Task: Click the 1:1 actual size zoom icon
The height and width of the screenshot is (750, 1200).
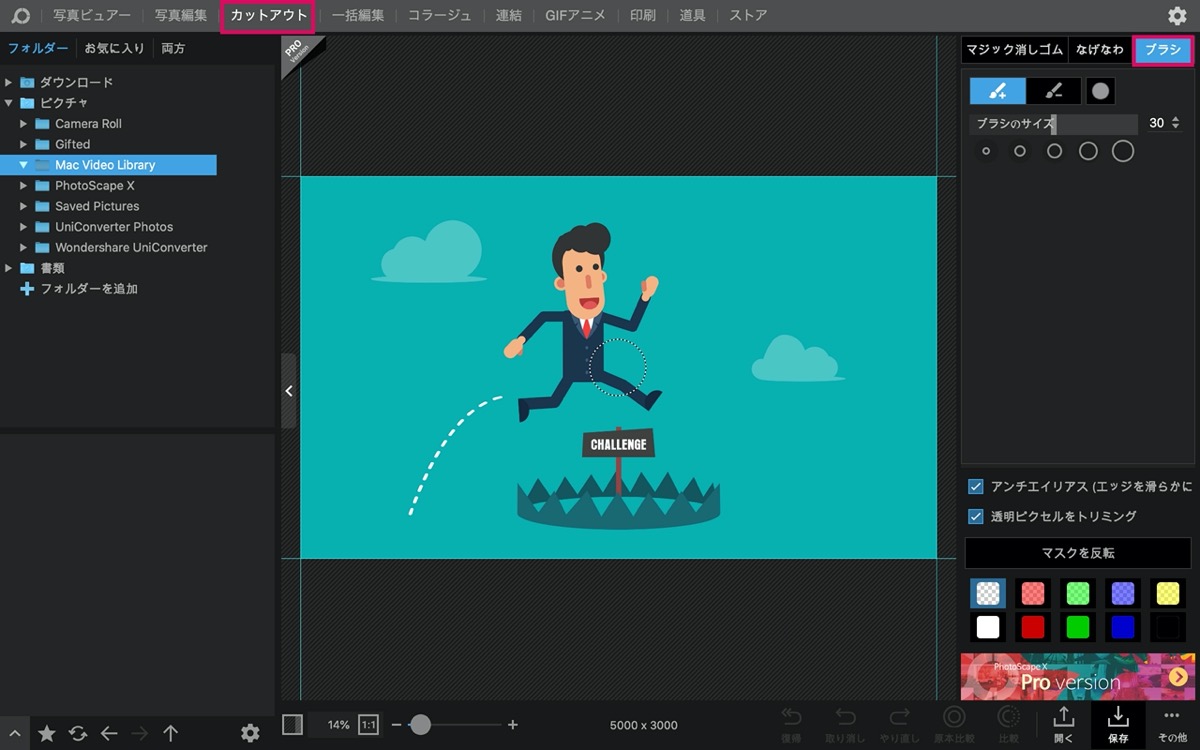Action: point(368,724)
